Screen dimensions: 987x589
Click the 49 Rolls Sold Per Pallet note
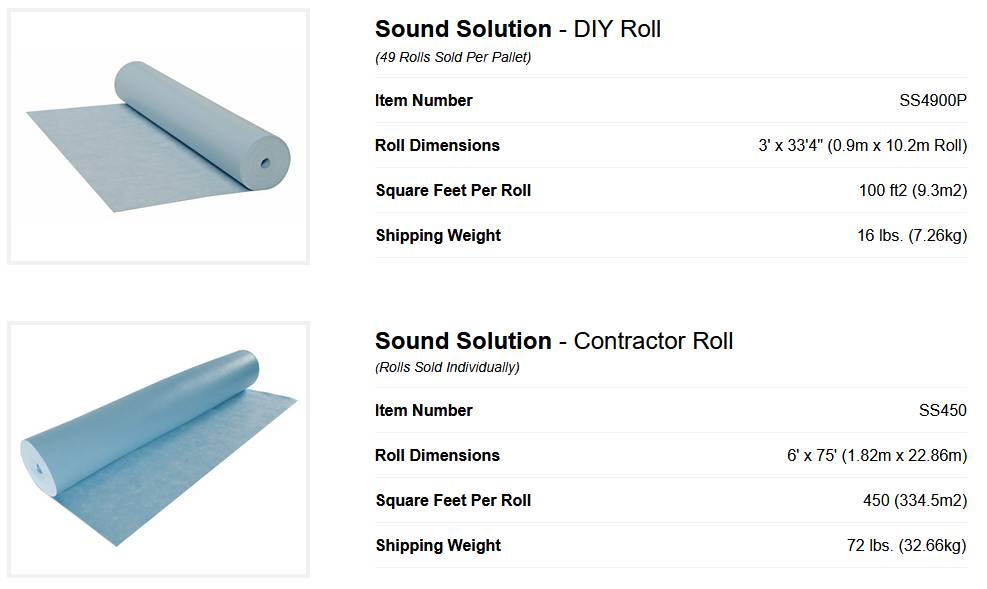tap(453, 57)
